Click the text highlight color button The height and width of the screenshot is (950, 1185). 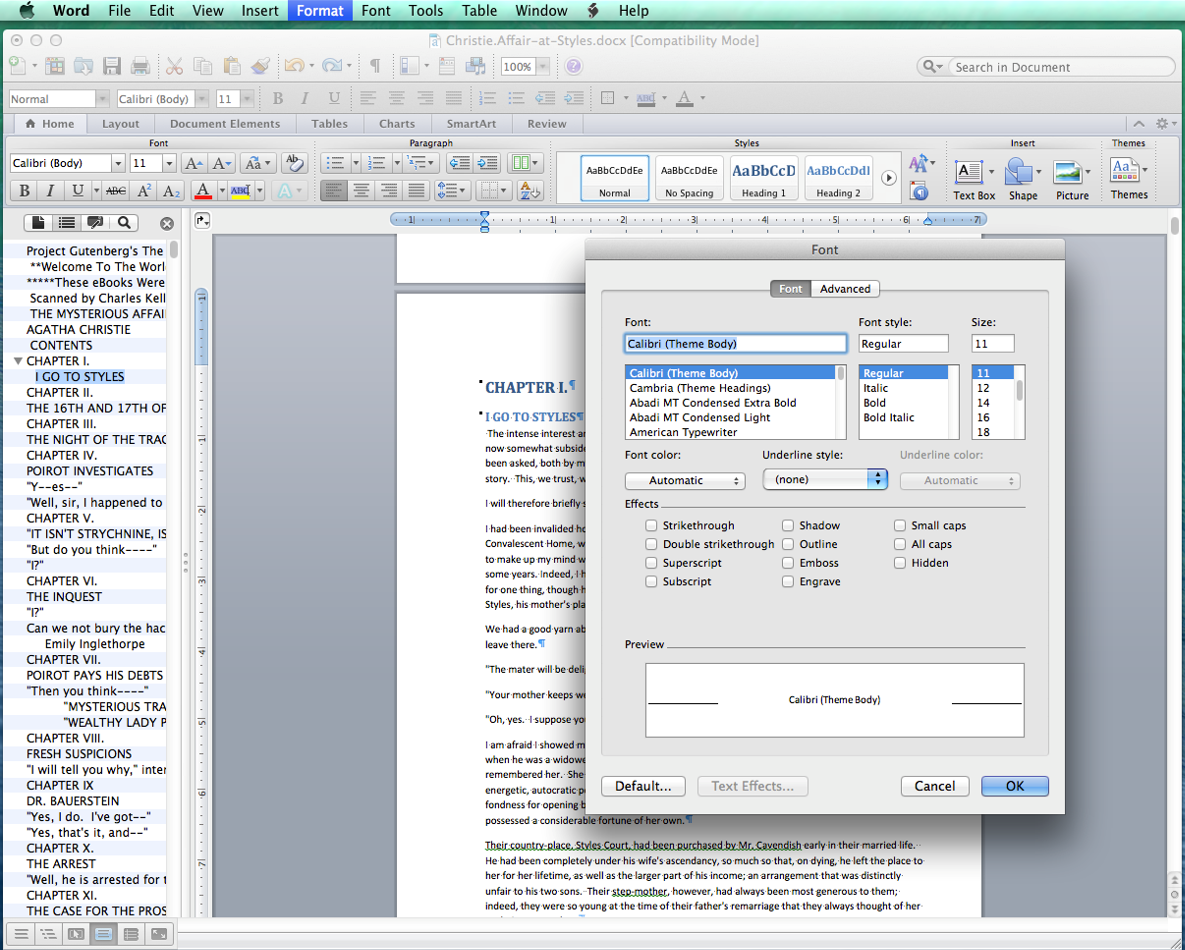pos(240,191)
